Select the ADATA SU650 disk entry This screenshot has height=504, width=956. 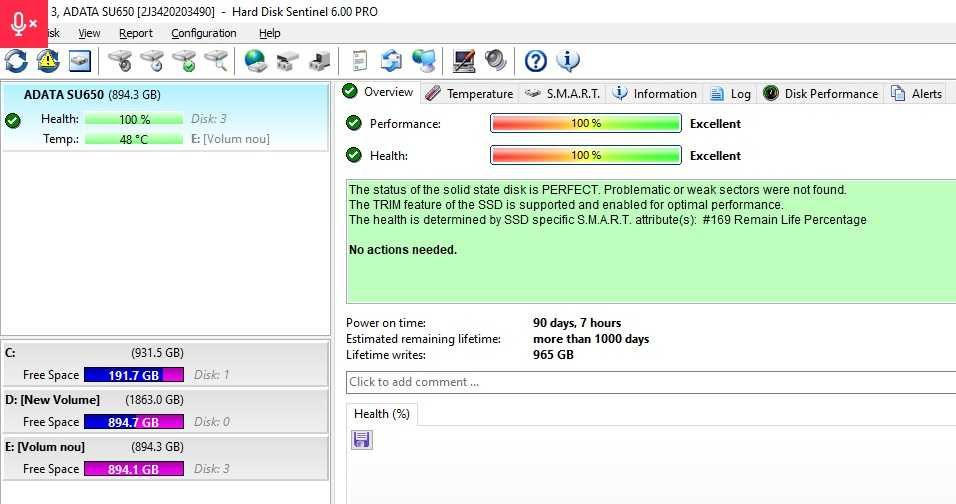[x=165, y=116]
